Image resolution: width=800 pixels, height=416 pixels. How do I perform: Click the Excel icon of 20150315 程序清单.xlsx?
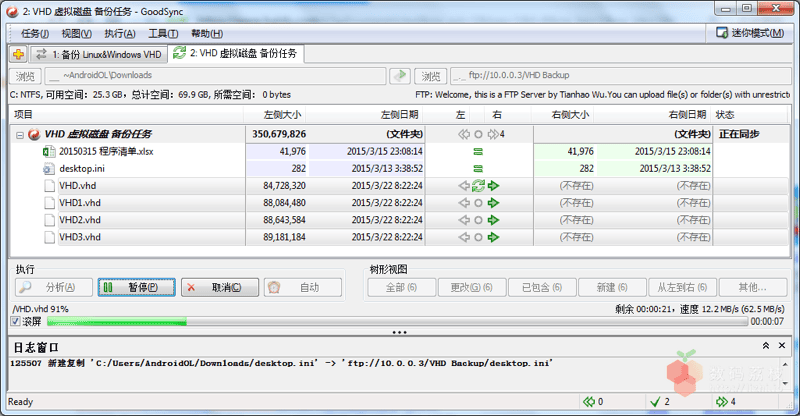[49, 152]
